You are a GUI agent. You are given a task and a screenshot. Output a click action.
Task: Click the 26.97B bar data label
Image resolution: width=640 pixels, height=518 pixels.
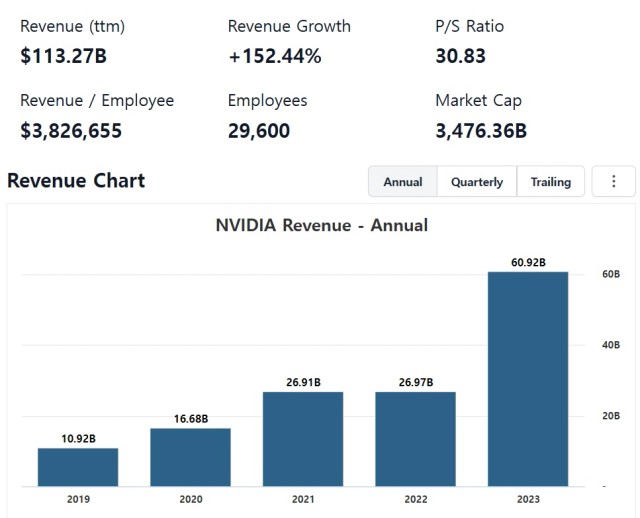416,382
